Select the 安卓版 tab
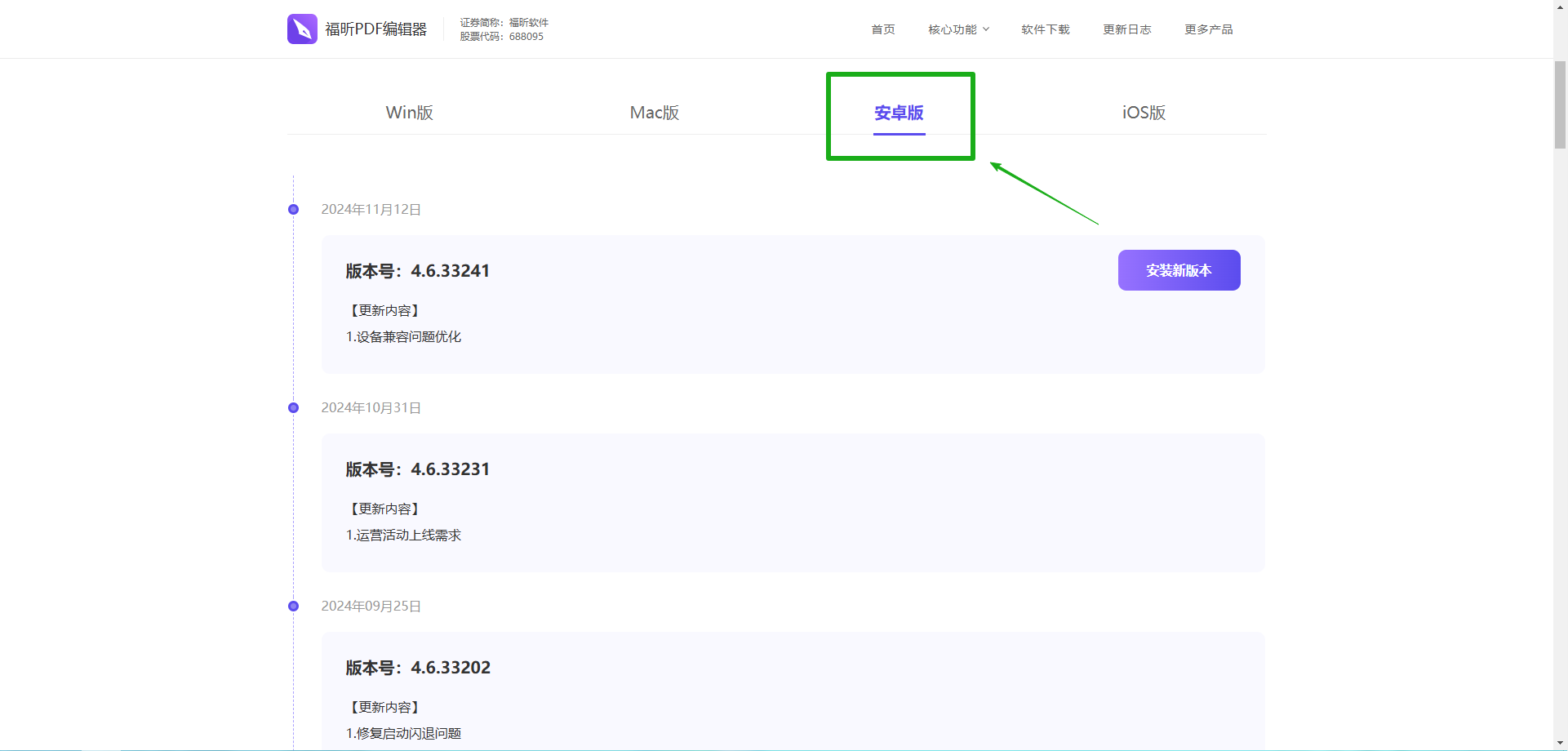The height and width of the screenshot is (751, 1568). (x=899, y=113)
